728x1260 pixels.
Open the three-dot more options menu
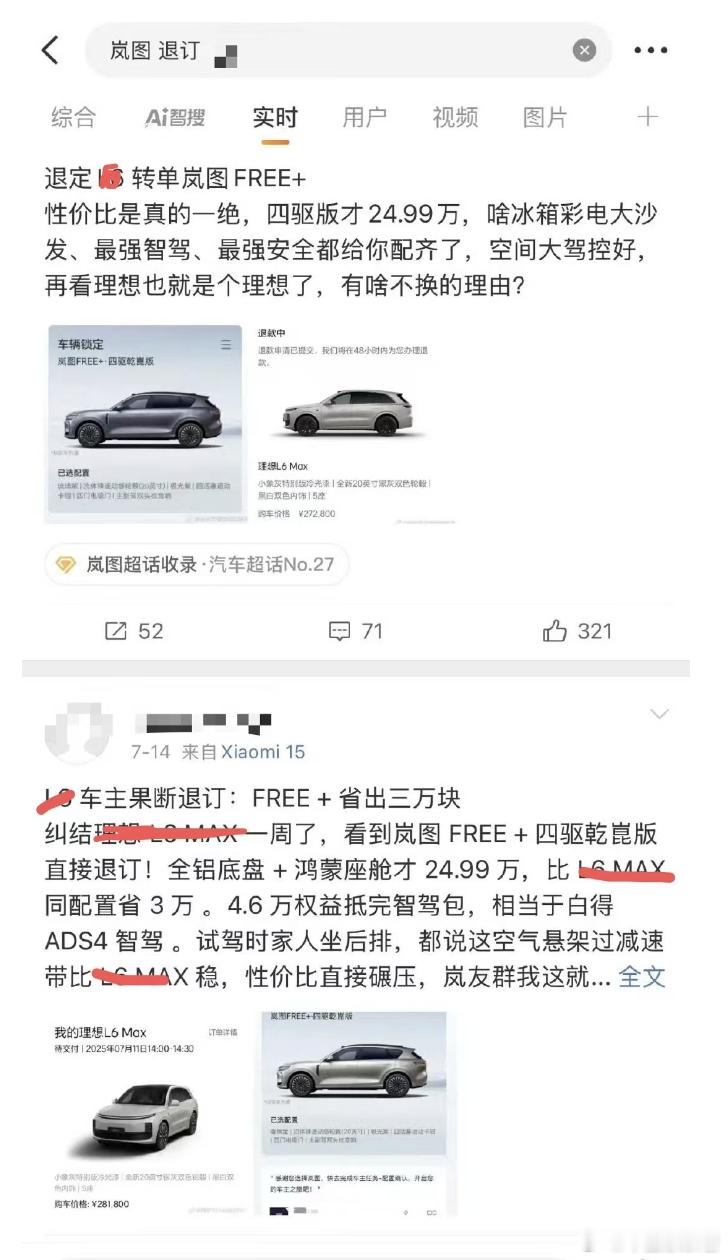click(650, 50)
